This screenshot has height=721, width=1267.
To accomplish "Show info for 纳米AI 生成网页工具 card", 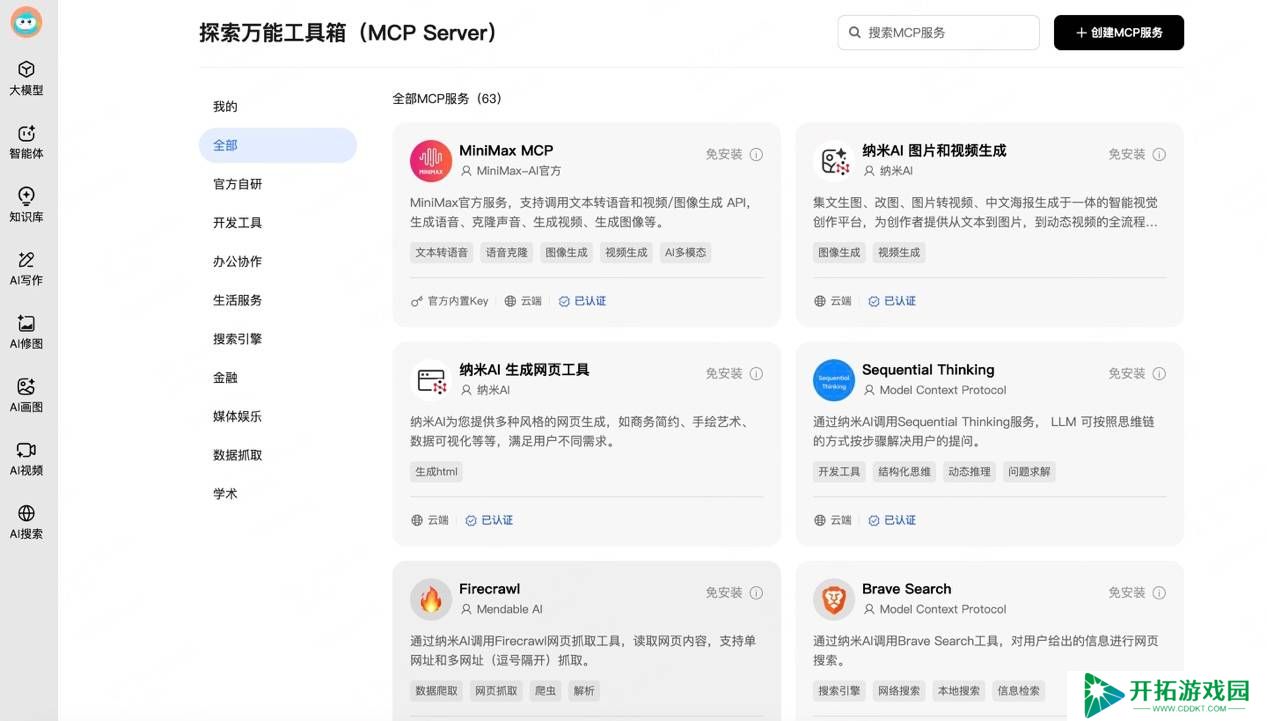I will click(x=756, y=373).
